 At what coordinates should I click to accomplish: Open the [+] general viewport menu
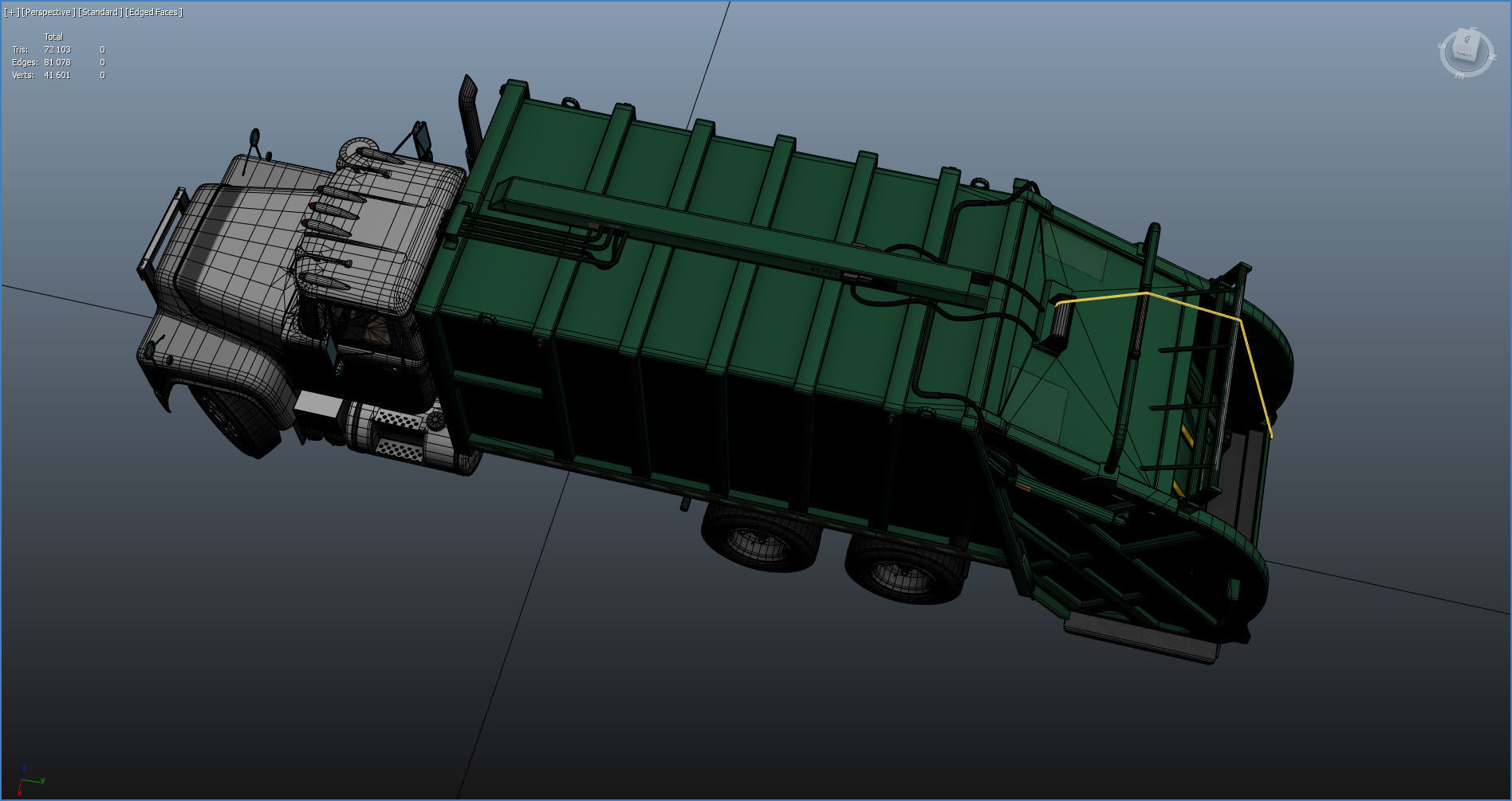(11, 12)
